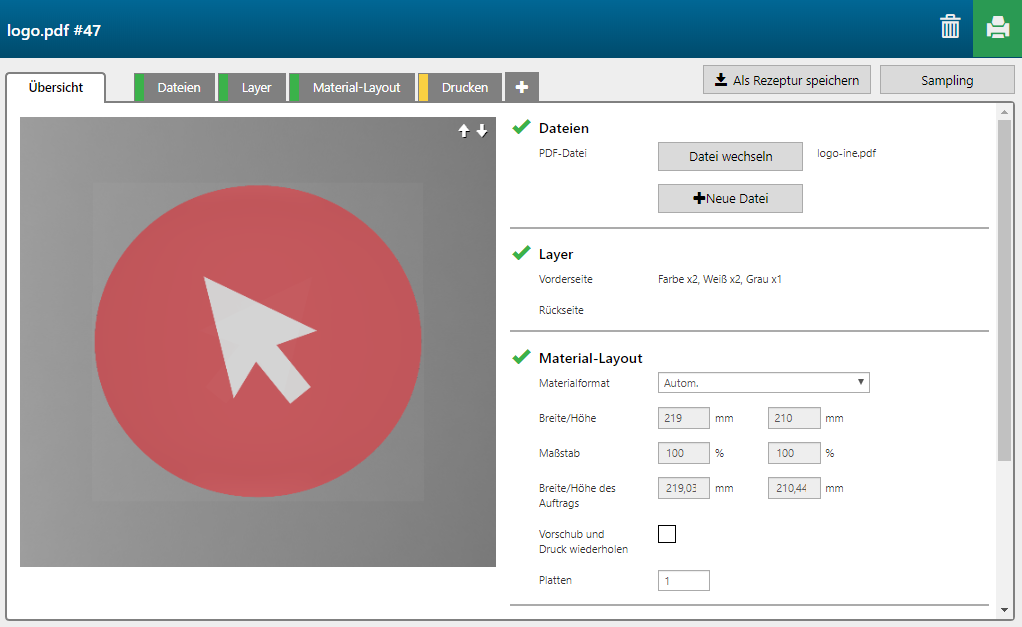Viewport: 1022px width, 627px height.
Task: Open the Sampling button
Action: click(946, 80)
